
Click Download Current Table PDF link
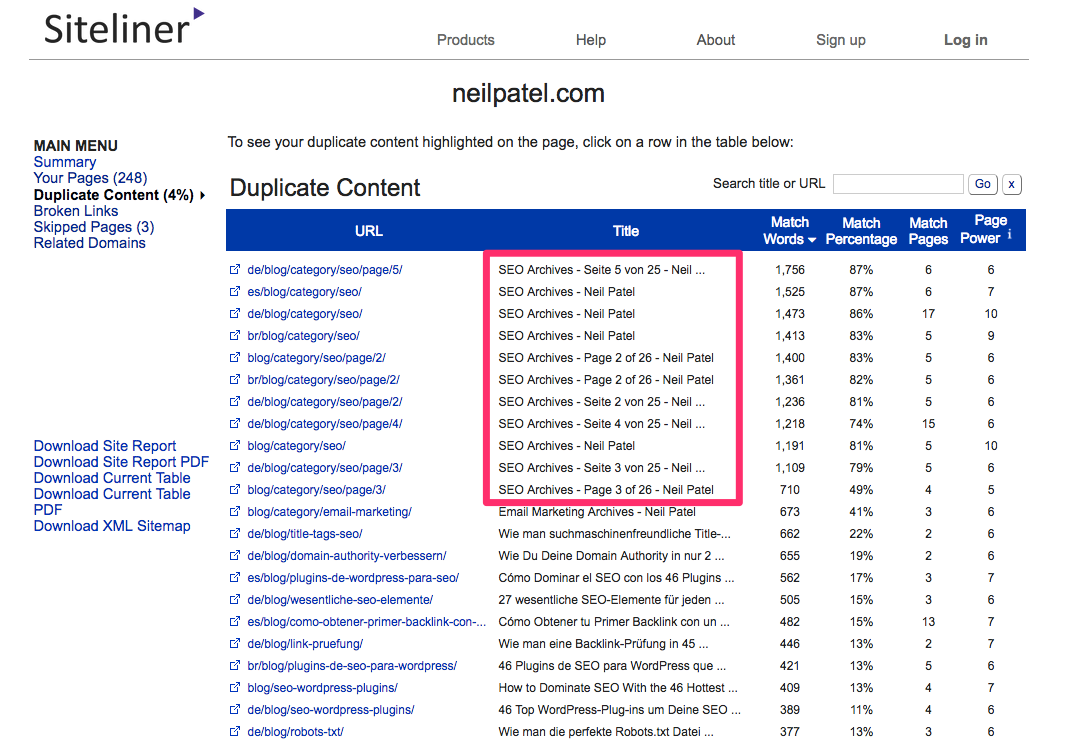[x=112, y=502]
